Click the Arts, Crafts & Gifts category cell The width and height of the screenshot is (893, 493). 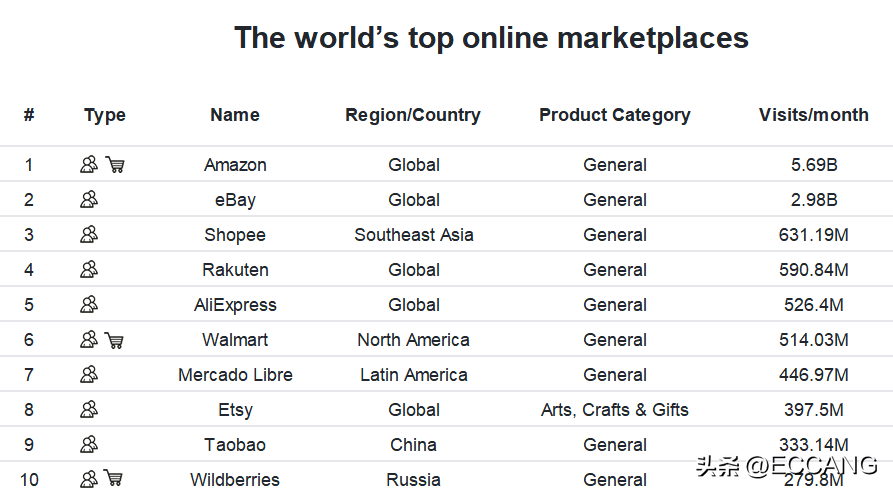[615, 410]
